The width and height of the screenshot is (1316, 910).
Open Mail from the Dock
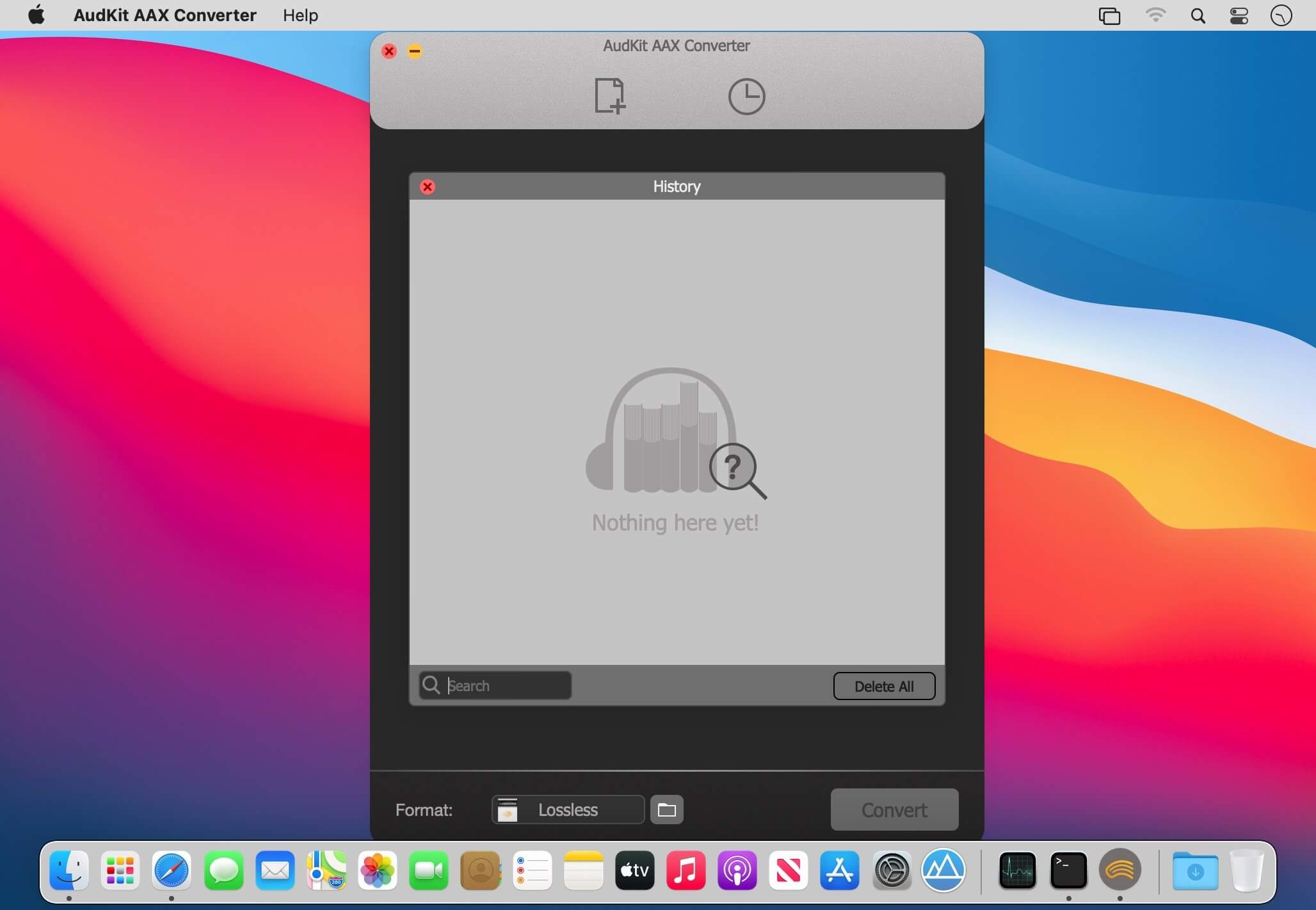[x=275, y=870]
